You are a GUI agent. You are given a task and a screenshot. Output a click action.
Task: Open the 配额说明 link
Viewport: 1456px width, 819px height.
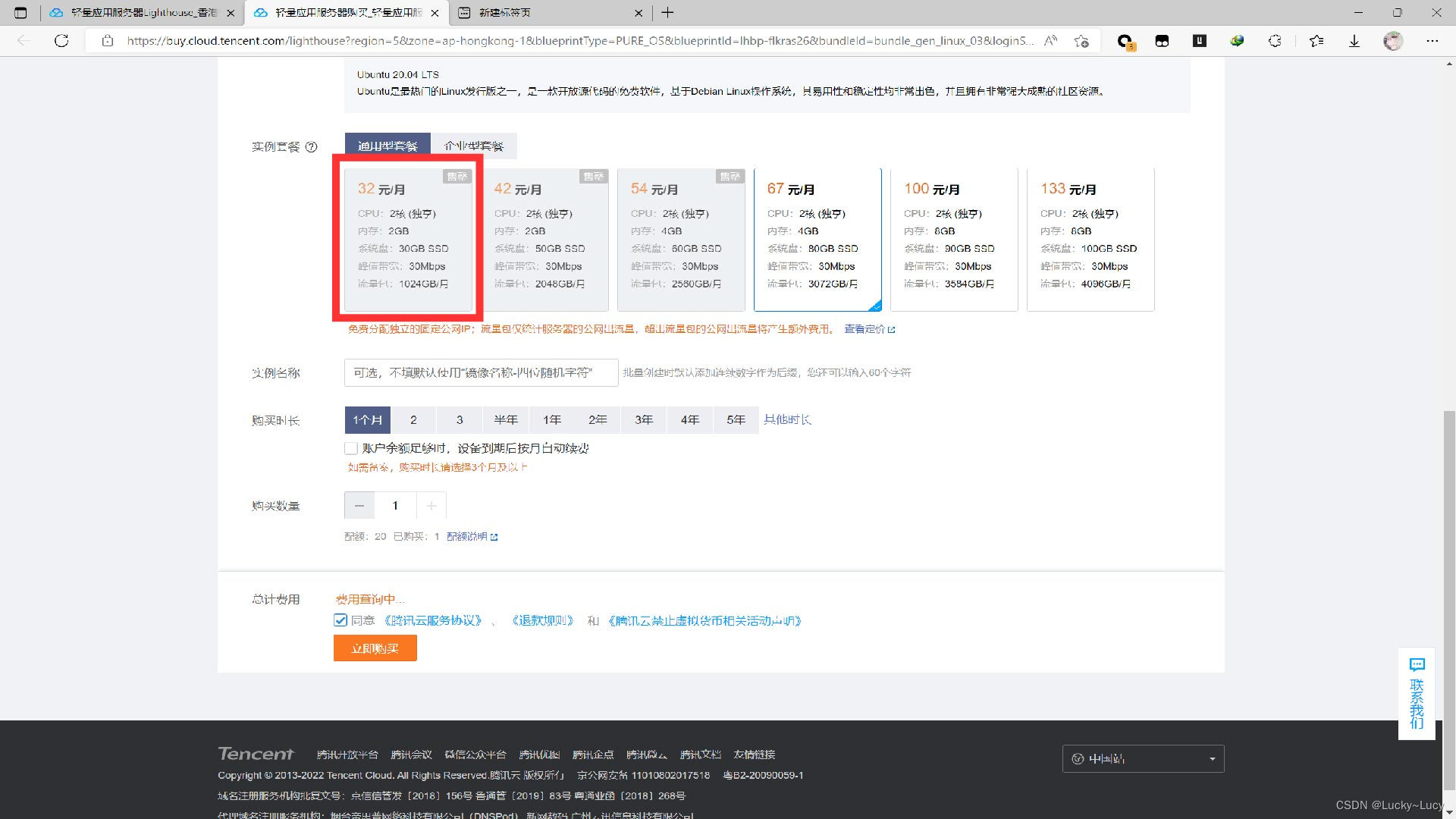pos(472,536)
